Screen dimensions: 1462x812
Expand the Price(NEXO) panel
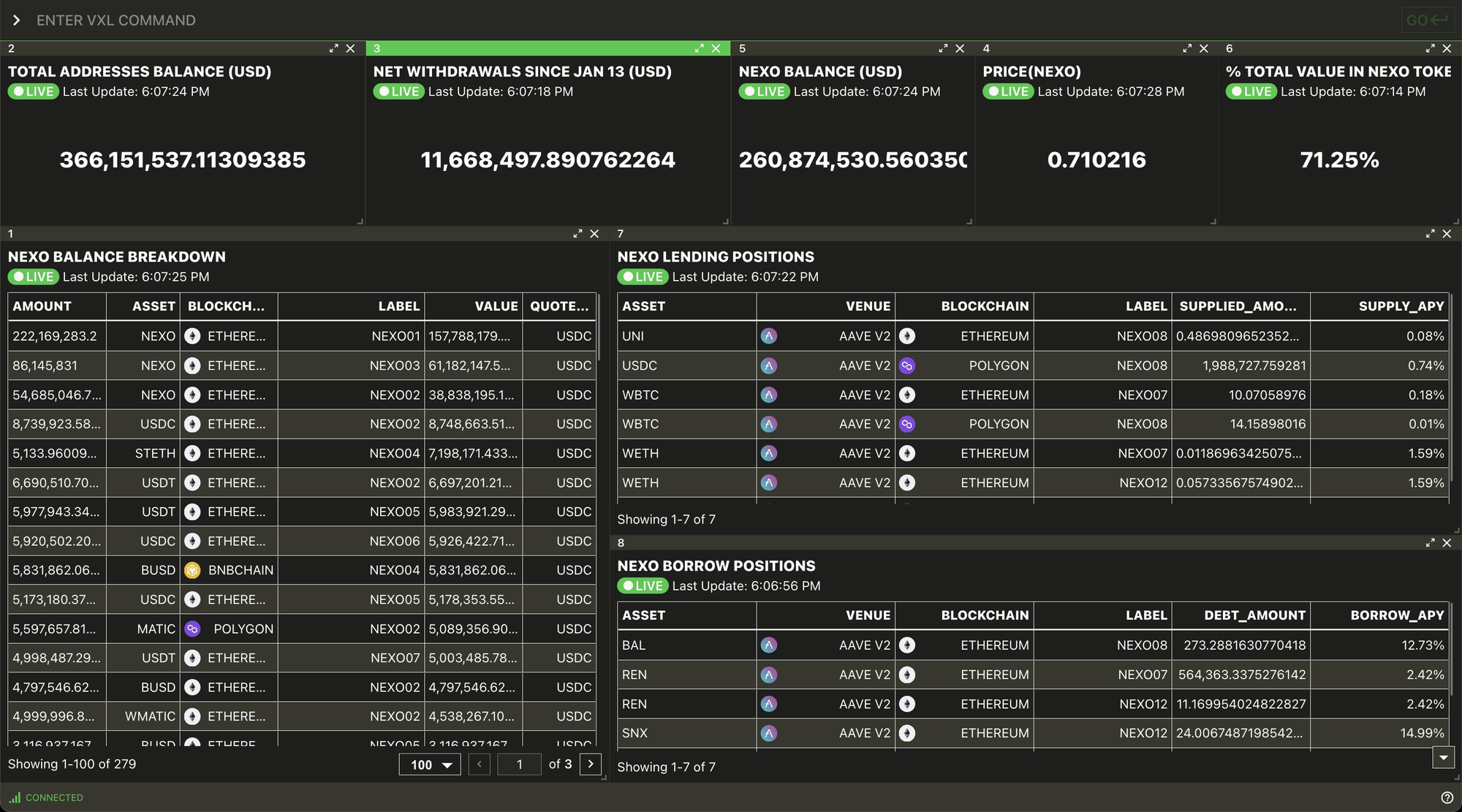click(x=1186, y=48)
